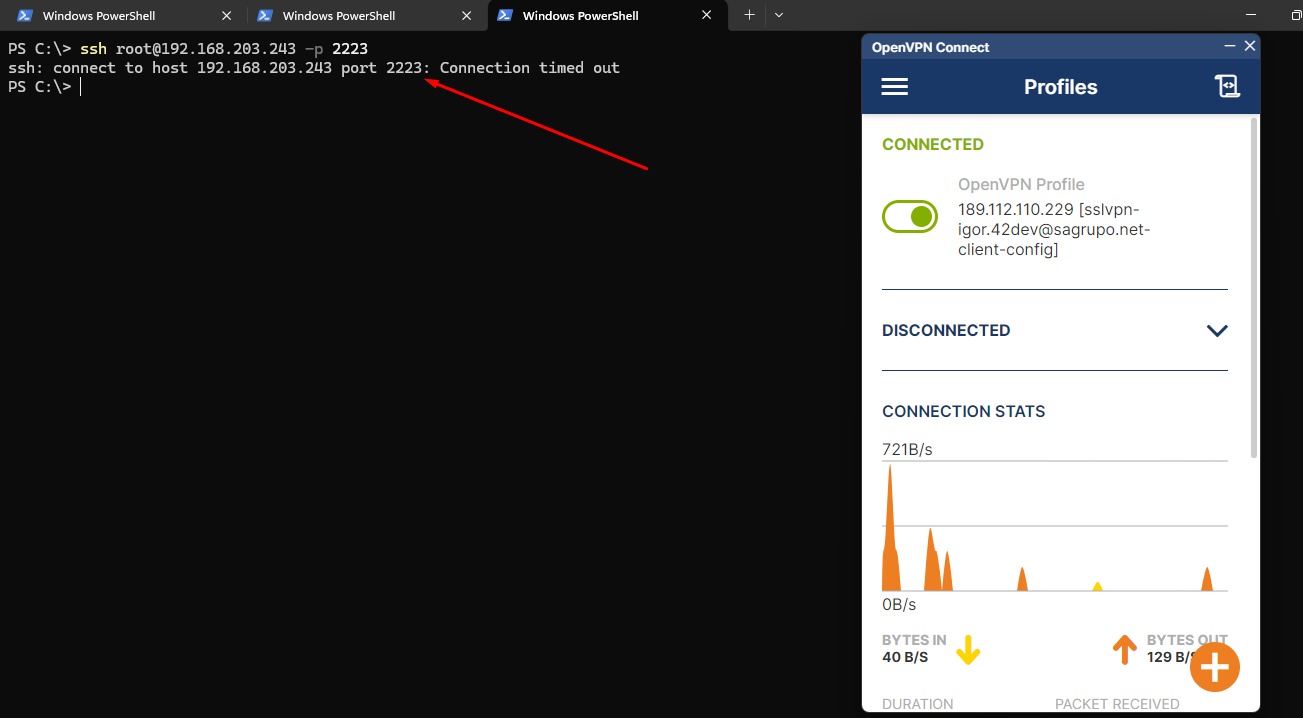The height and width of the screenshot is (718, 1303).
Task: Expand the DISCONNECTED profiles section
Action: [1216, 331]
